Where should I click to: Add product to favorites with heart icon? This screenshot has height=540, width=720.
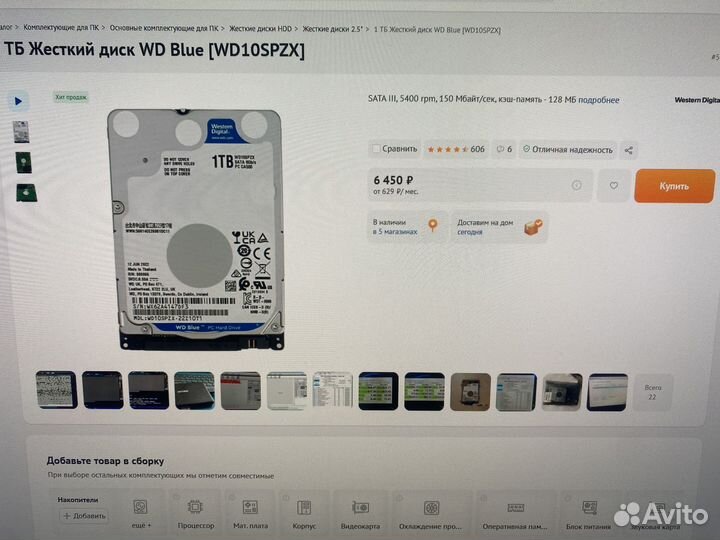[x=613, y=186]
